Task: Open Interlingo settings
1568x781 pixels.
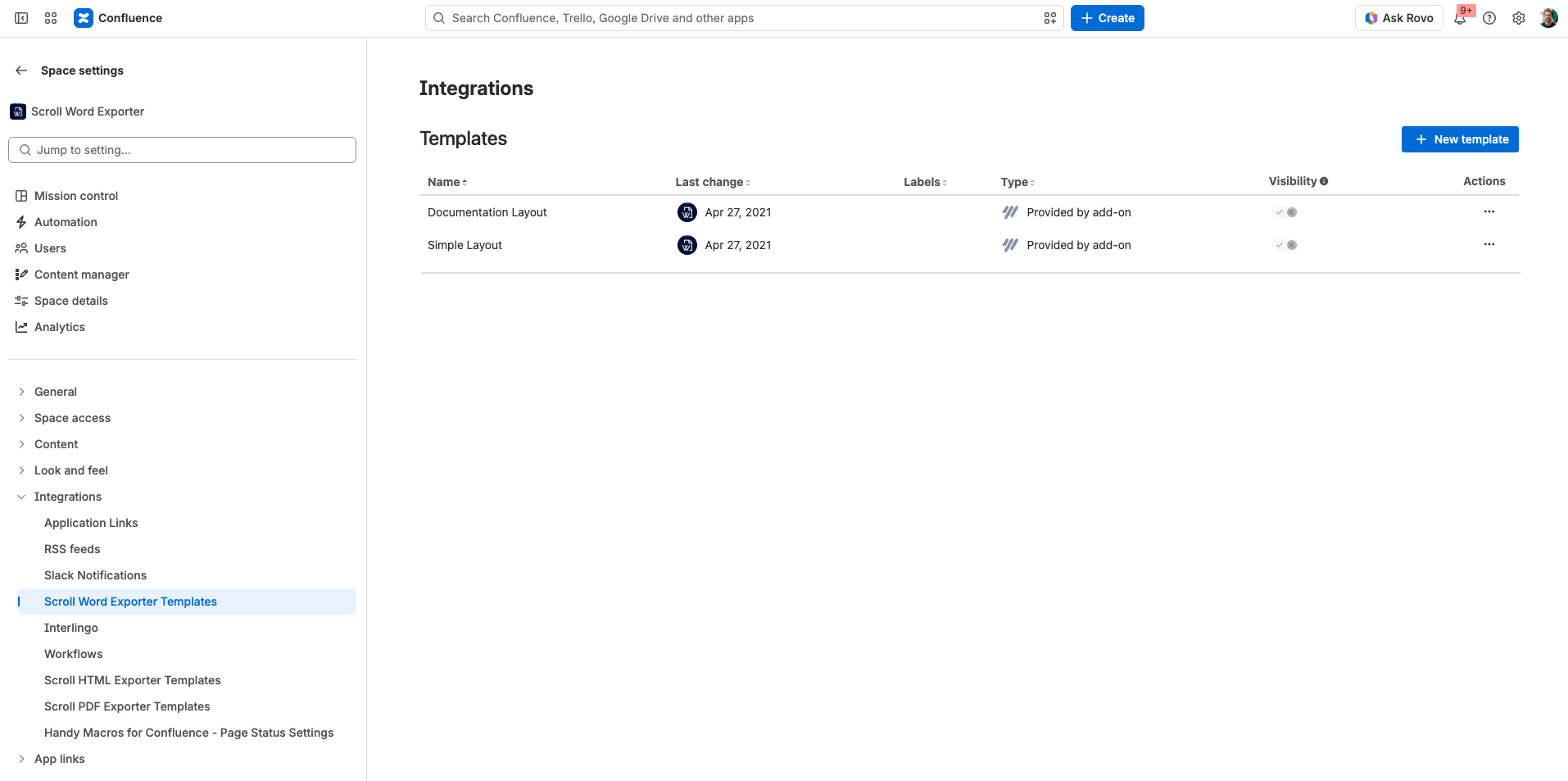Action: coord(71,628)
